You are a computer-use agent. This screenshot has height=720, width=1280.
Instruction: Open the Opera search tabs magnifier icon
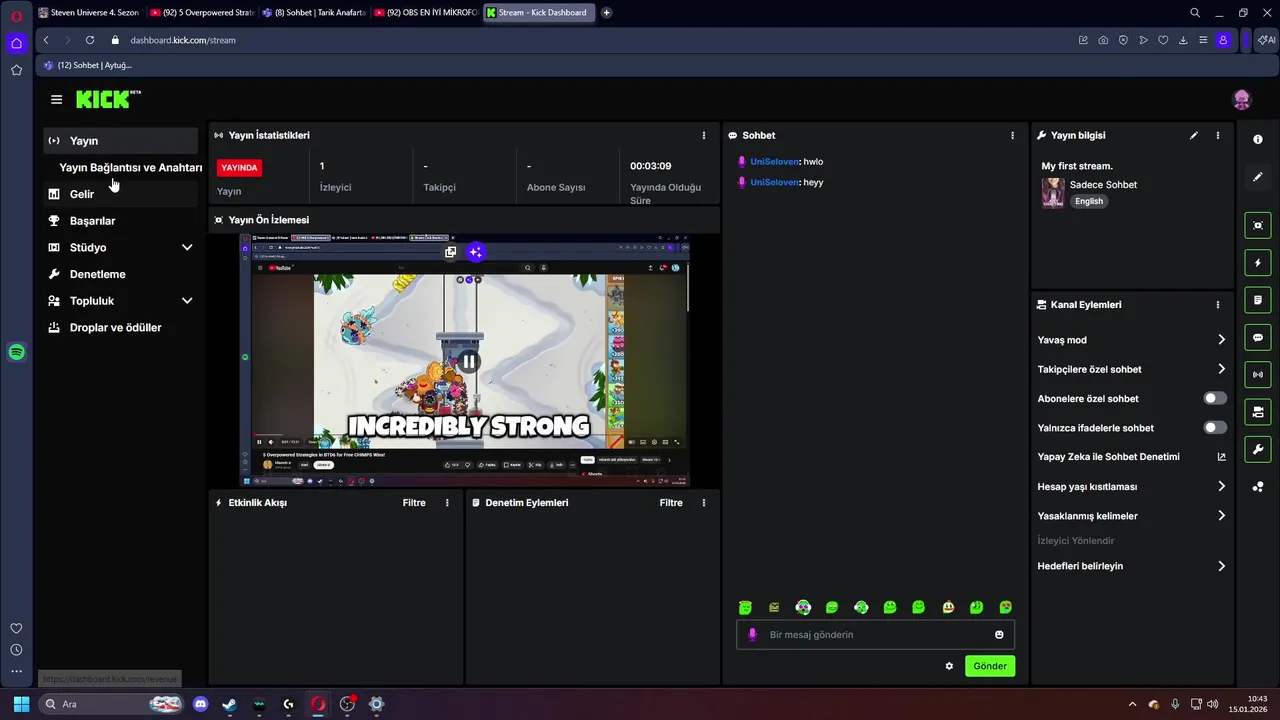(1195, 13)
